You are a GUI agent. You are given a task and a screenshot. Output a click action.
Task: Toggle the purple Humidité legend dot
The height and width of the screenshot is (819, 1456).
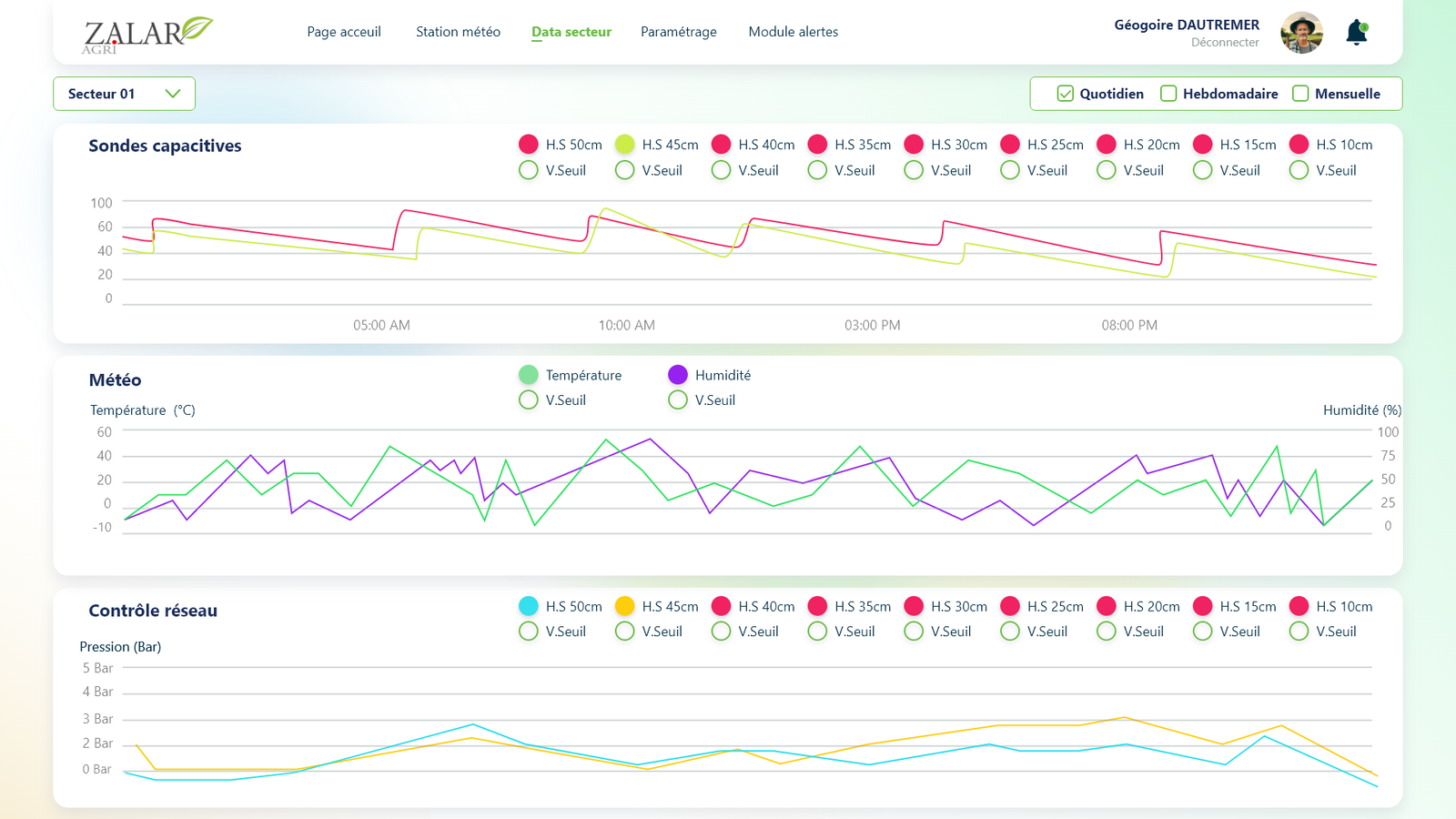678,375
